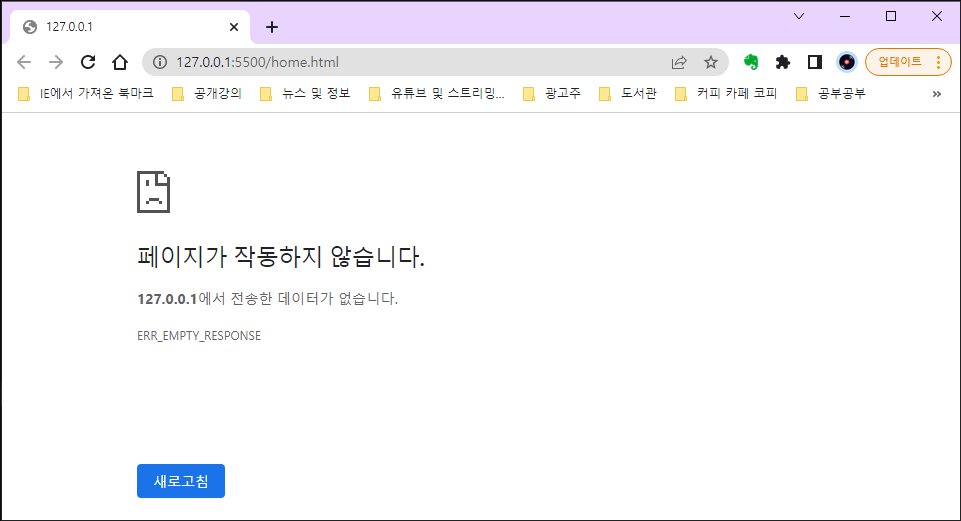Open a new tab with the plus
Screen dimensions: 961x521
click(x=272, y=27)
